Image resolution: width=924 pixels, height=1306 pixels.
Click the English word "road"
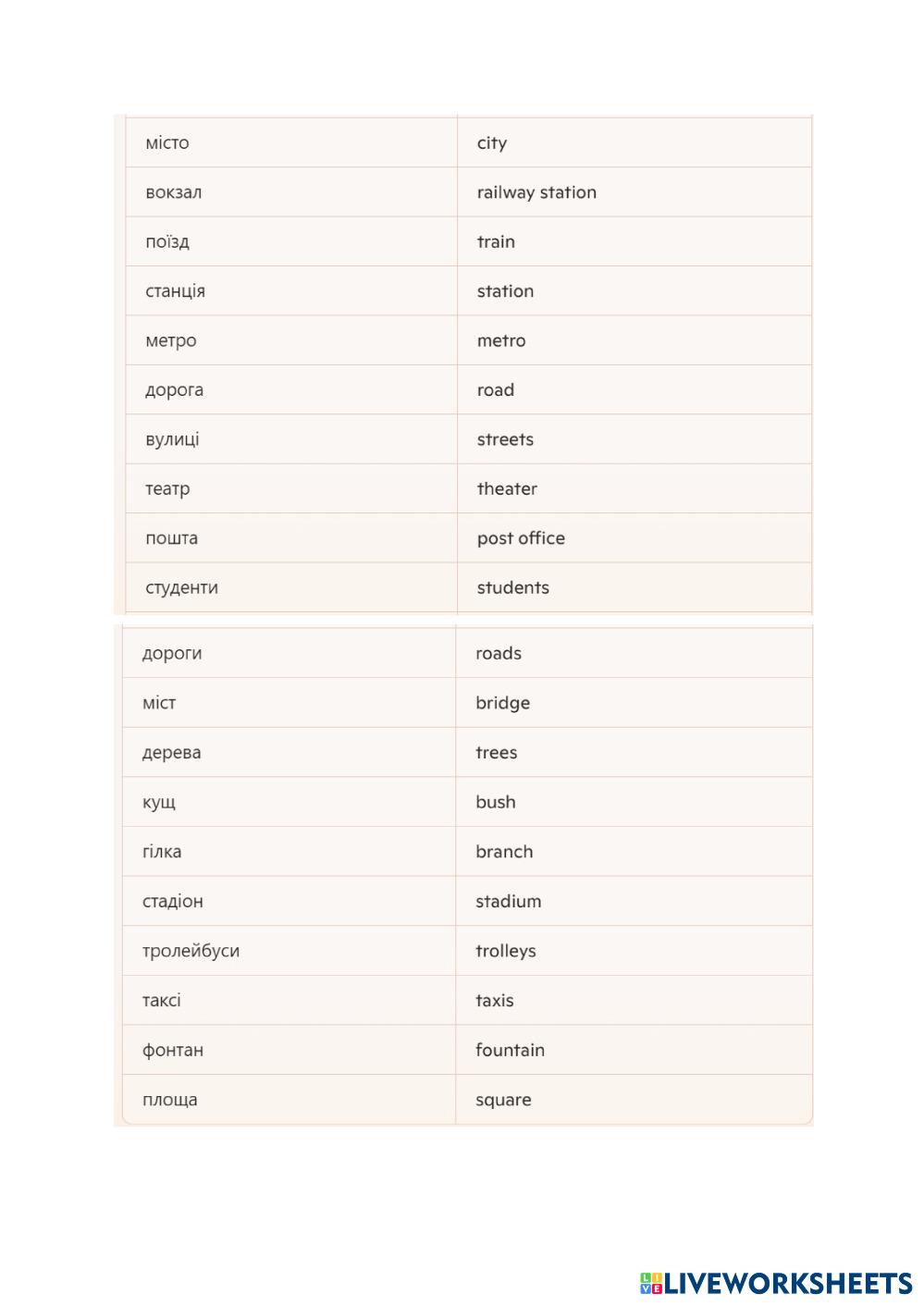496,390
